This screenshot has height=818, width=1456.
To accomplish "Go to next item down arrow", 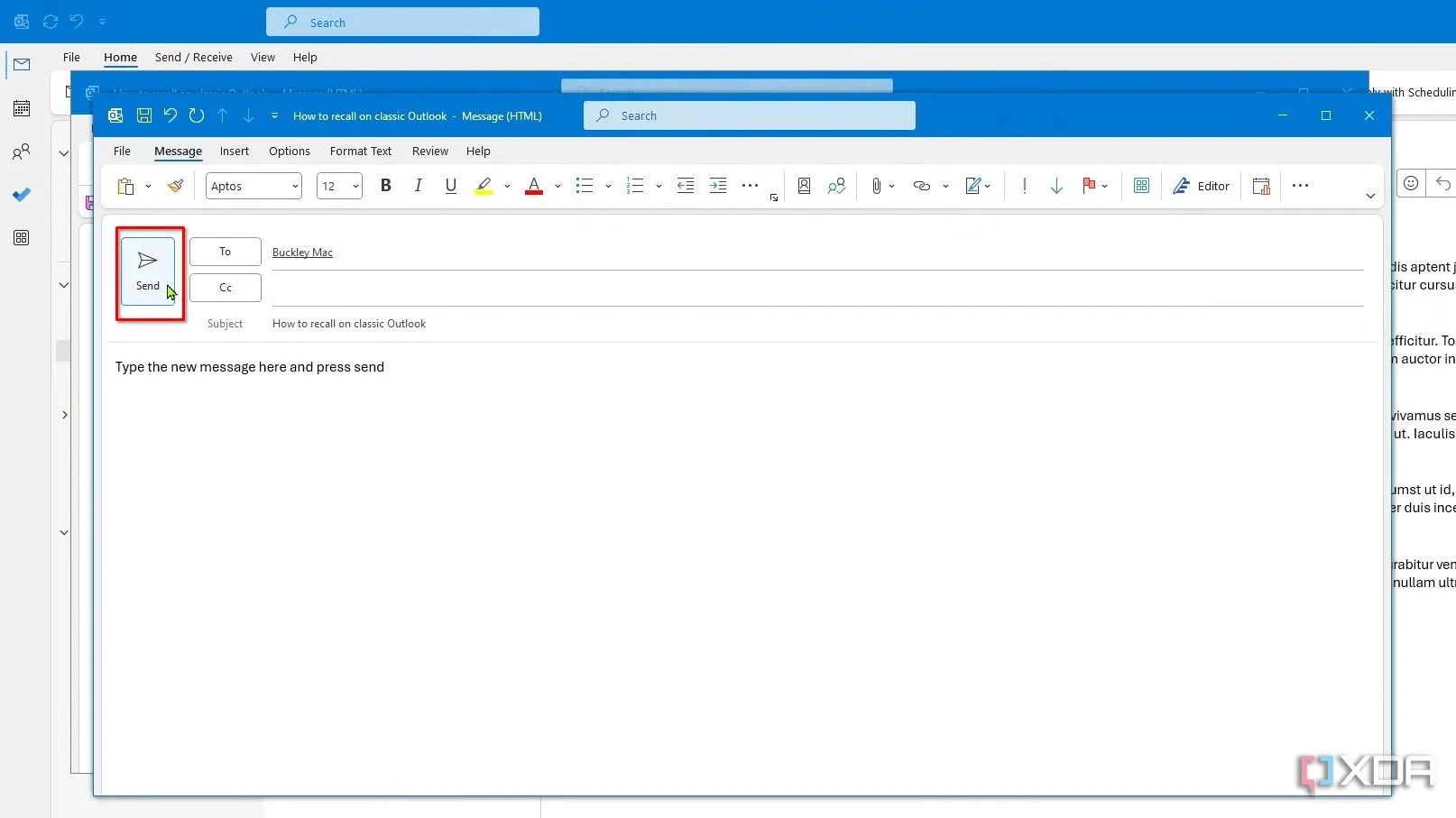I will tap(249, 115).
